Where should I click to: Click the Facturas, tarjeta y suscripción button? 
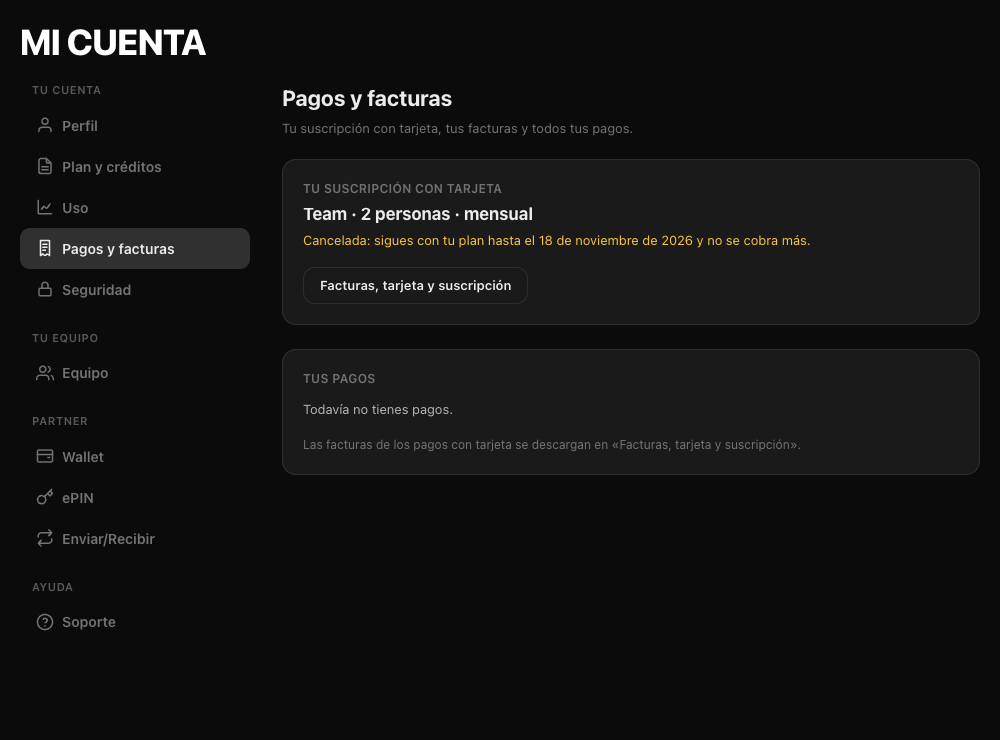[415, 285]
